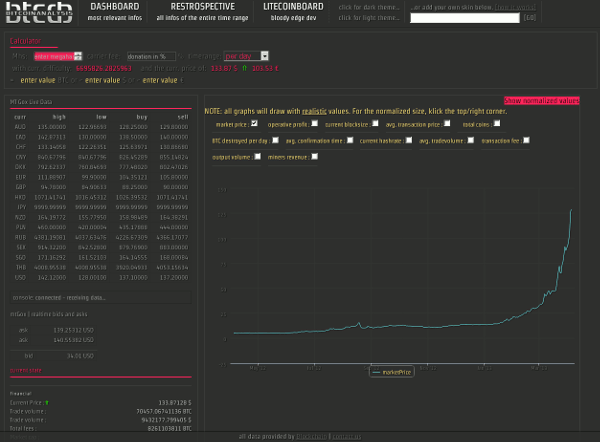Enable the total coins checkbox
The height and width of the screenshot is (442, 600).
click(497, 123)
